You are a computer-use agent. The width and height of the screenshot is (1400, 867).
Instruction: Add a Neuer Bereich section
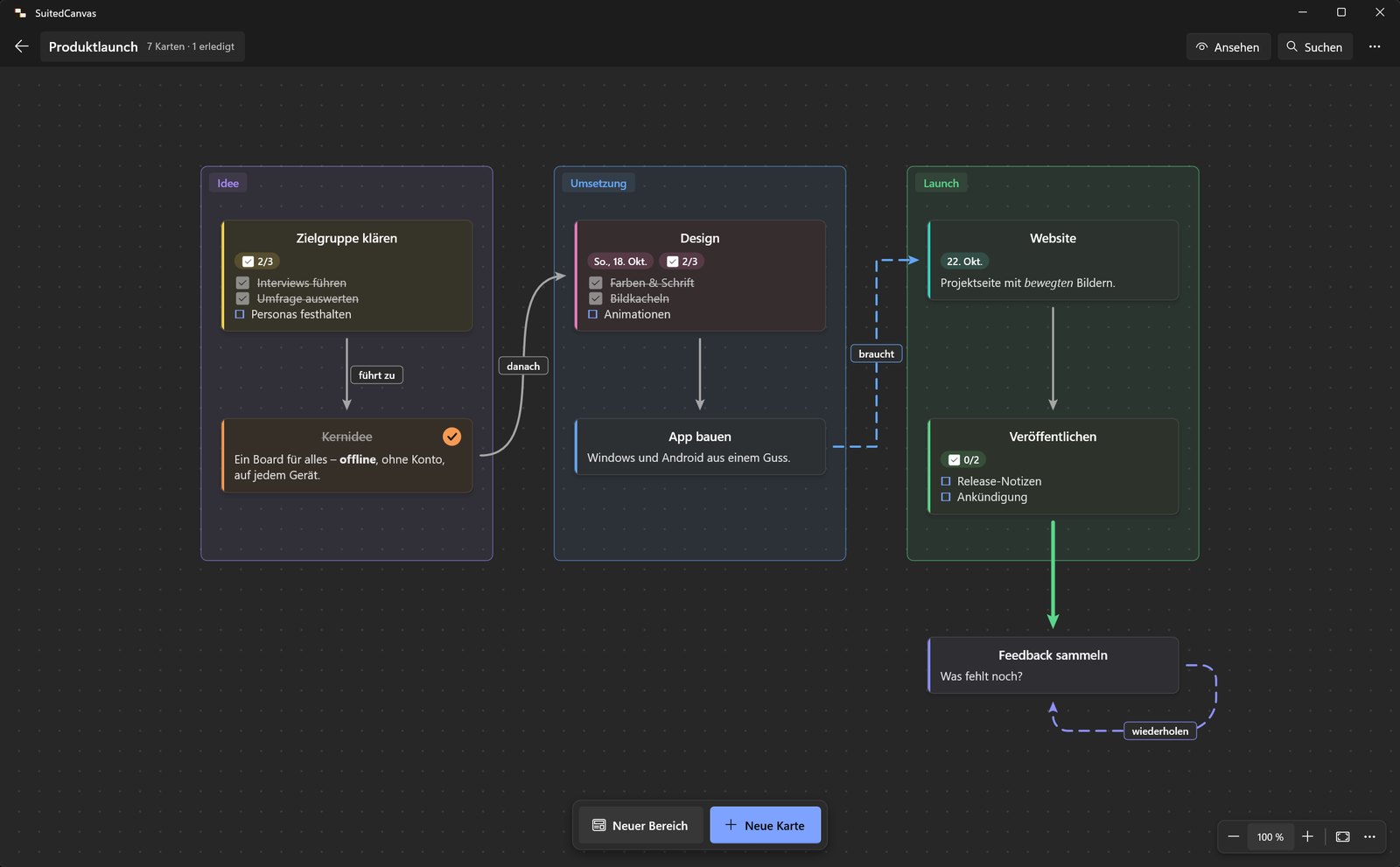640,825
